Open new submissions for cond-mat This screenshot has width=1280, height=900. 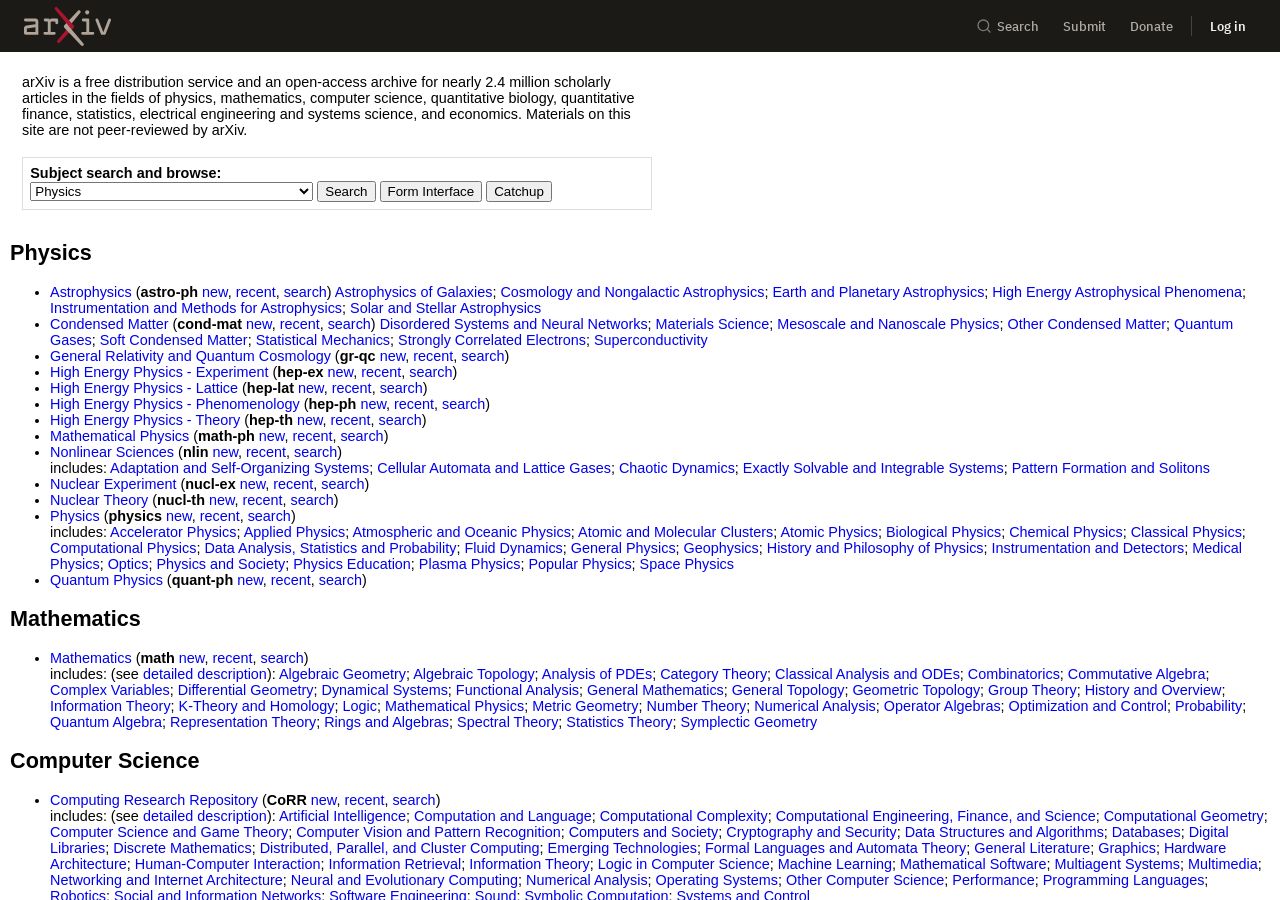259,324
